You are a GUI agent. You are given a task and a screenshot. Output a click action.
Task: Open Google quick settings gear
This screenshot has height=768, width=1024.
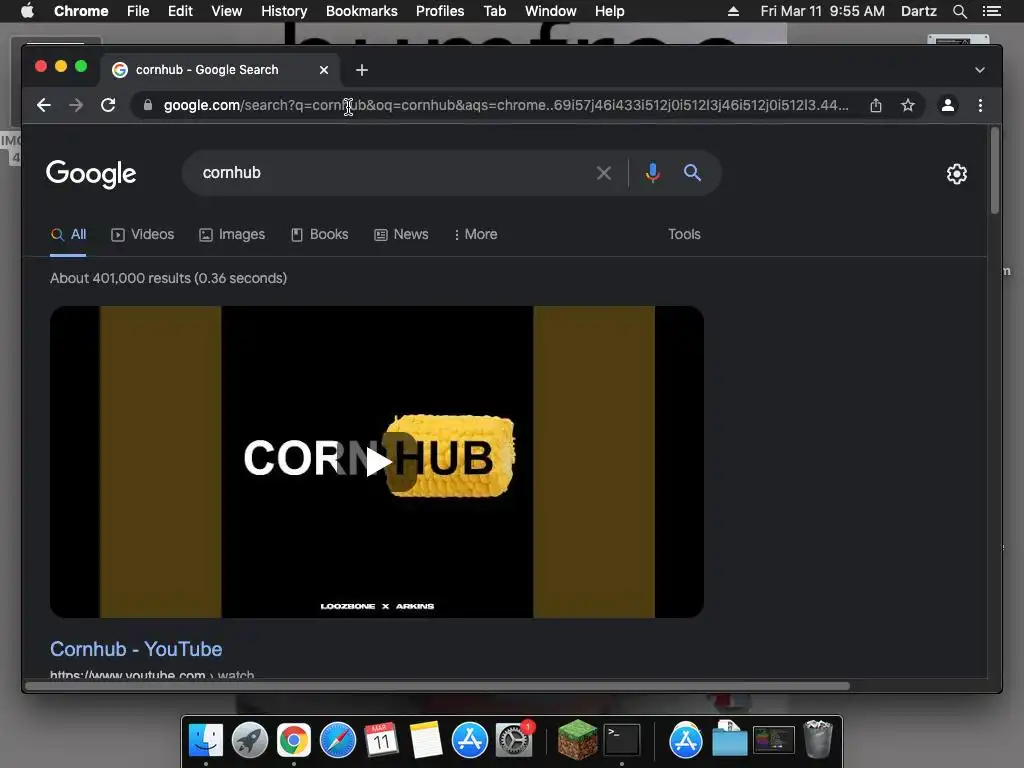pyautogui.click(x=957, y=174)
